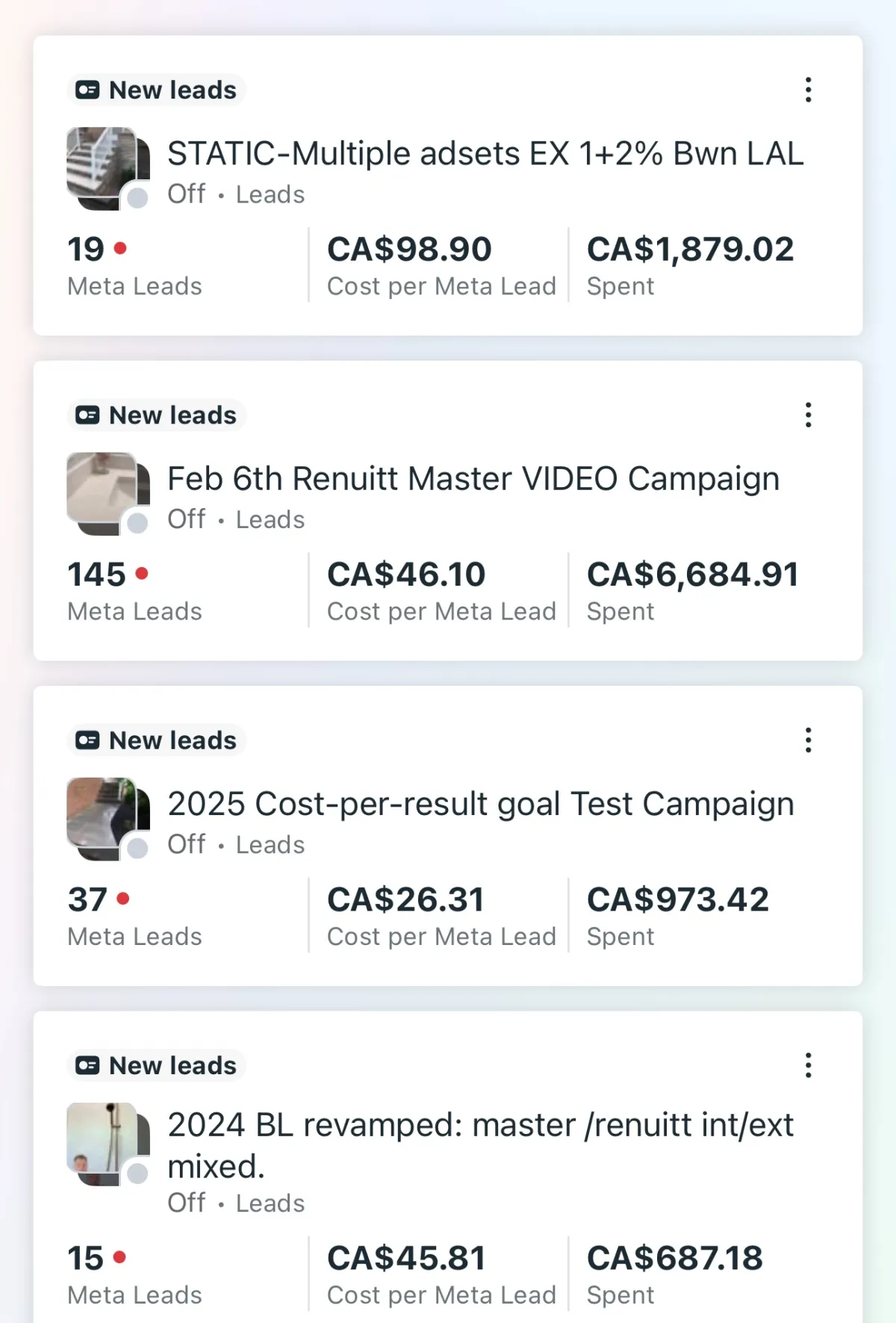Open three-dot menu for 2024 BL revamped campaign
The height and width of the screenshot is (1323, 896).
808,1065
